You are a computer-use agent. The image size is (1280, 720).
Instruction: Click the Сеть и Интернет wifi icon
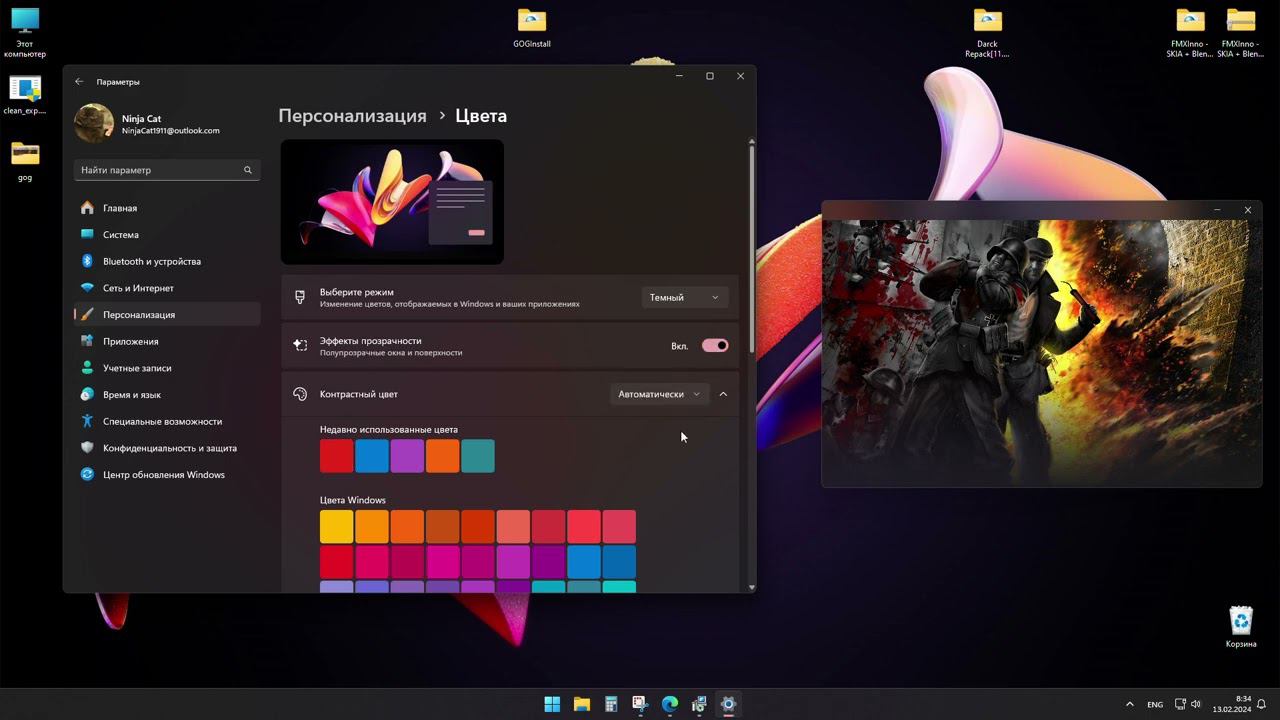click(x=87, y=288)
